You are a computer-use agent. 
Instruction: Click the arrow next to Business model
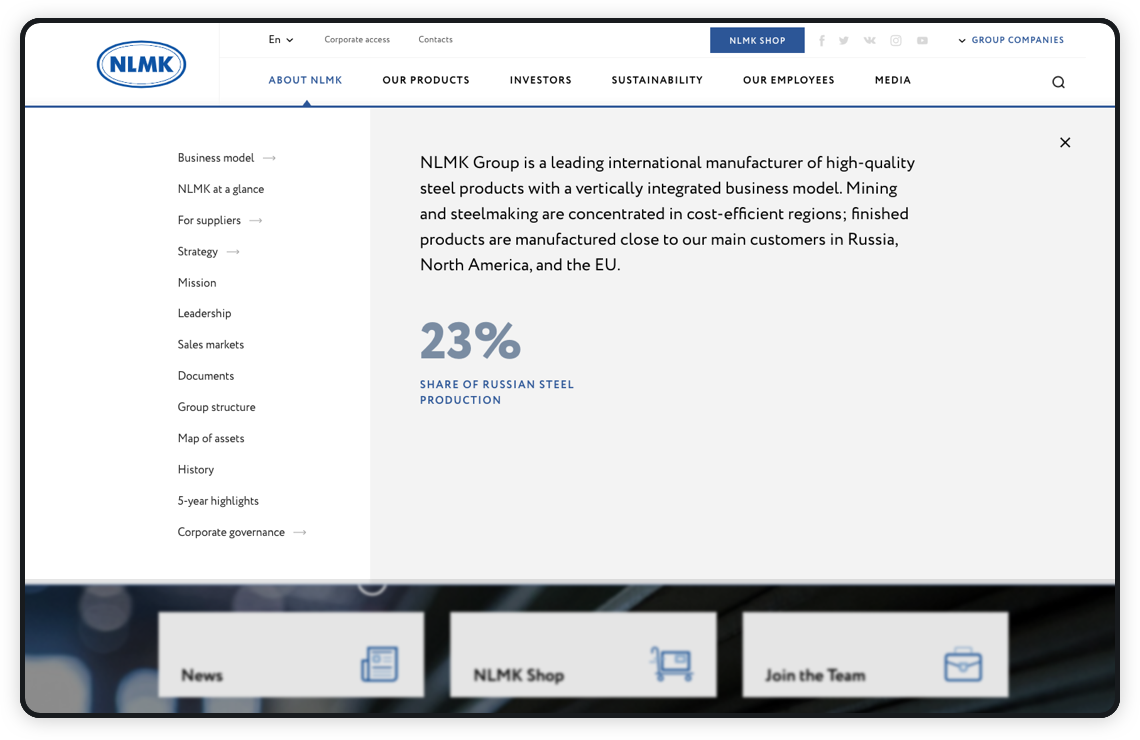tap(269, 158)
